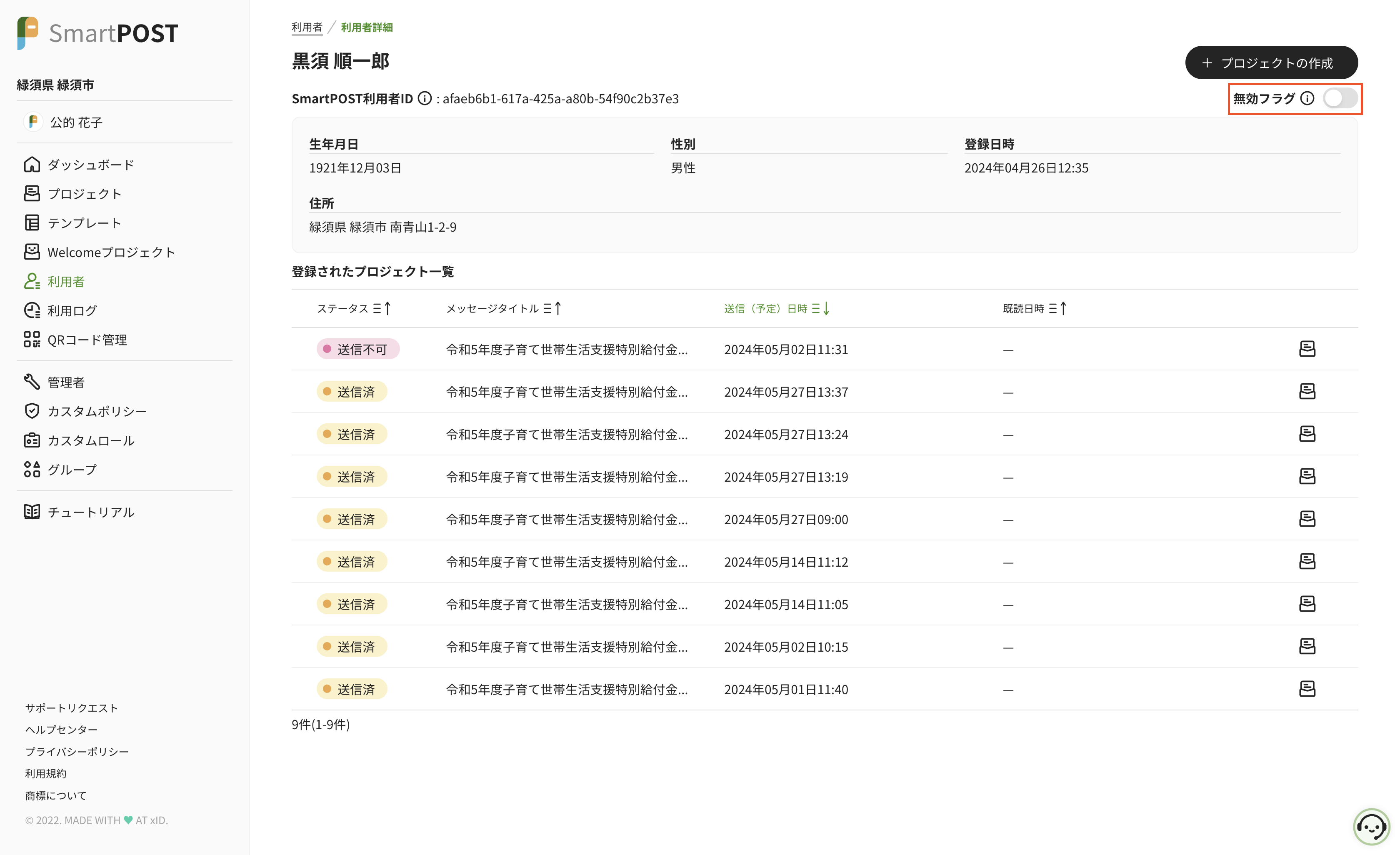
Task: Click the チュートリアル book icon
Action: pos(32,512)
